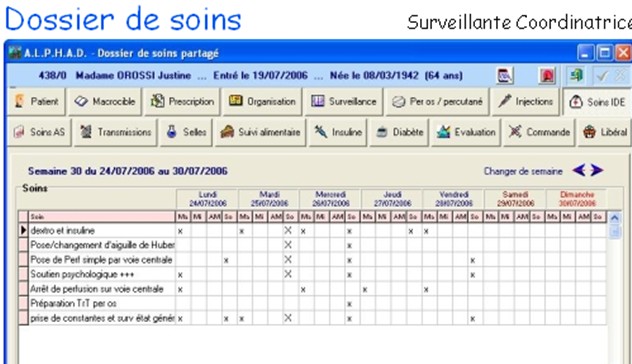Open the Soins AS tab

click(x=40, y=132)
